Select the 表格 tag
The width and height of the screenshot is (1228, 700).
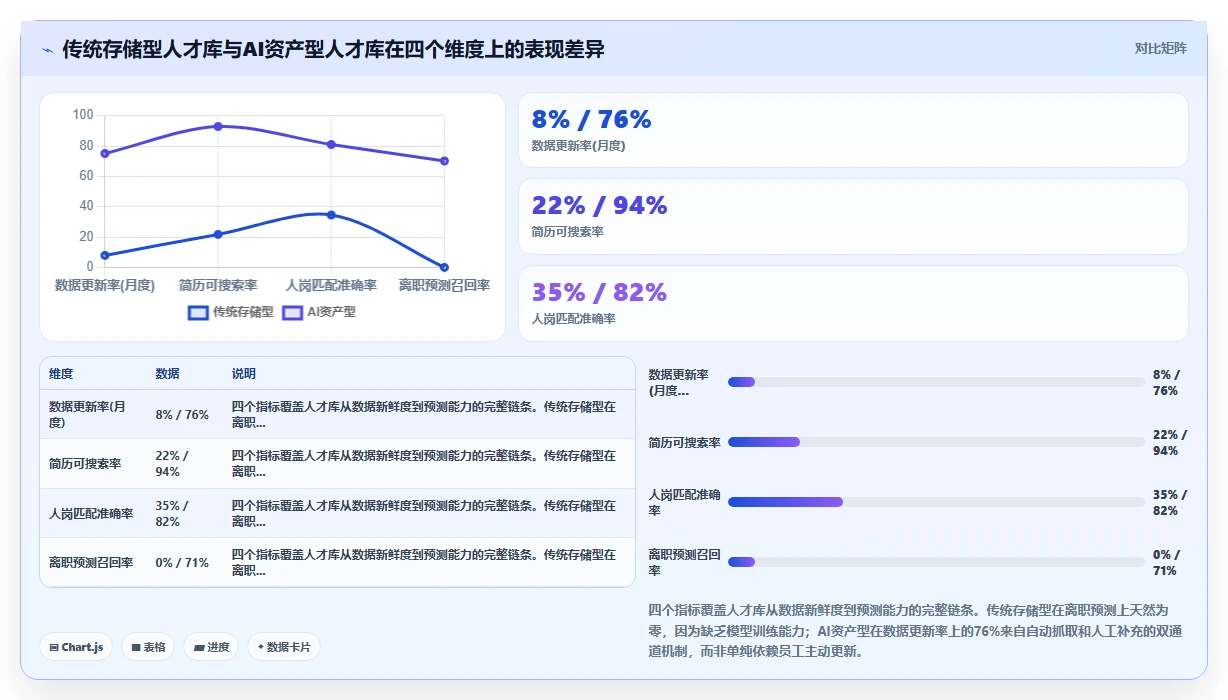pyautogui.click(x=148, y=647)
